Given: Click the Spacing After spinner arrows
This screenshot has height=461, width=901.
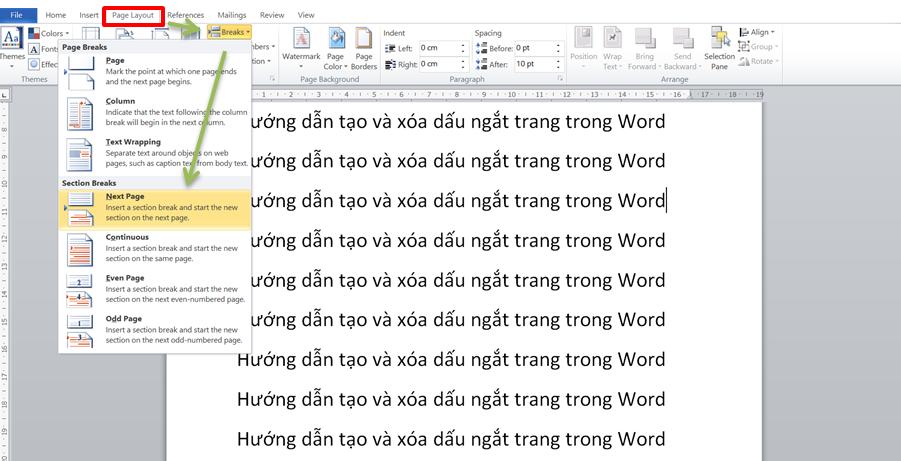Looking at the screenshot, I should (559, 64).
